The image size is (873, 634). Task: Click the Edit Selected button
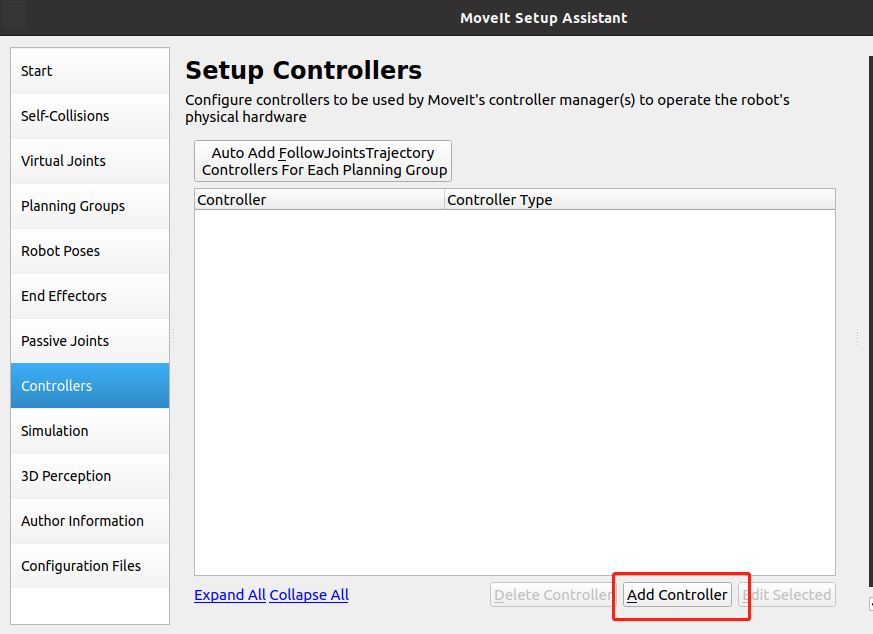(x=786, y=595)
